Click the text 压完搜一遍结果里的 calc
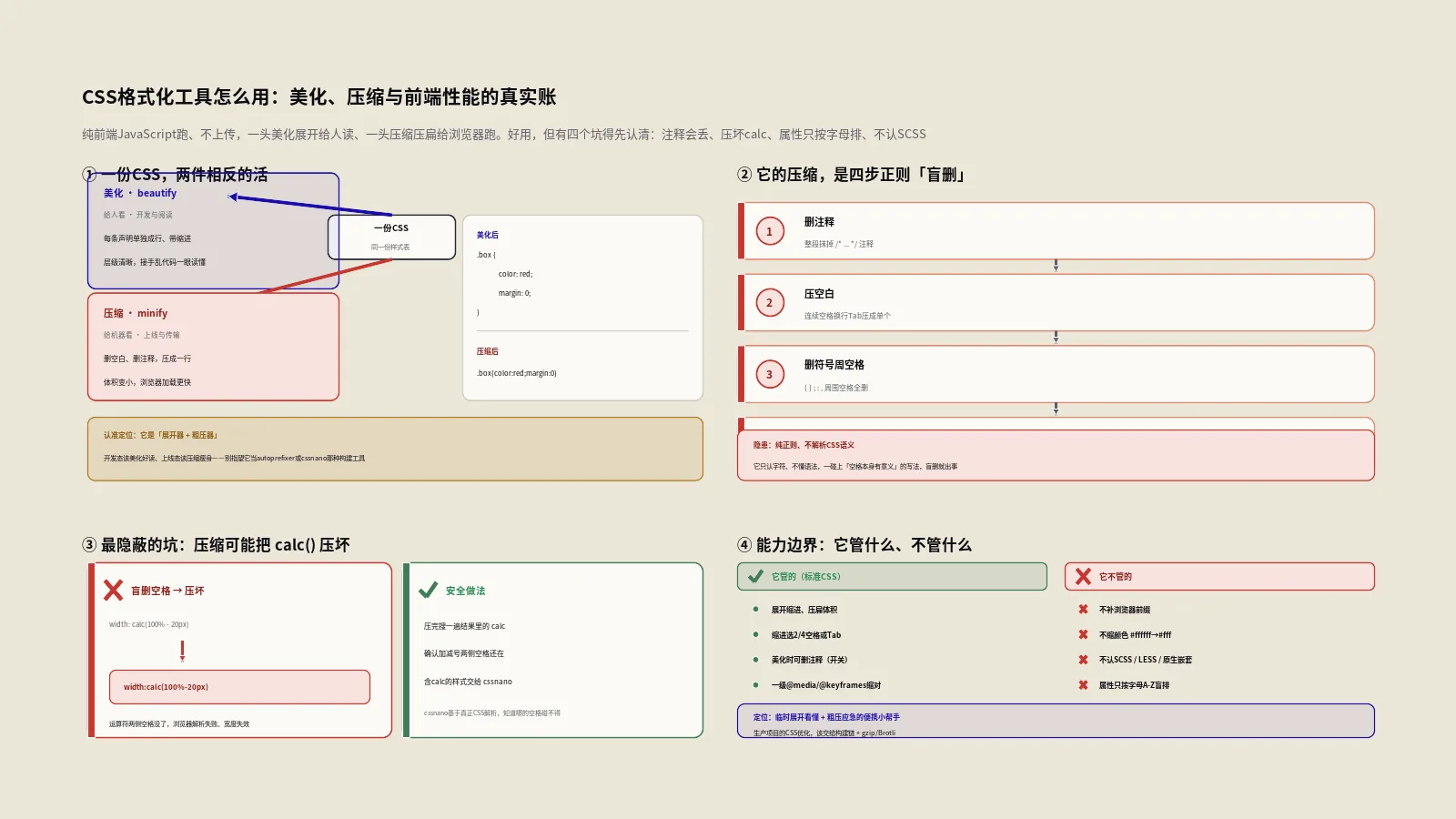Image resolution: width=1456 pixels, height=819 pixels. (464, 626)
